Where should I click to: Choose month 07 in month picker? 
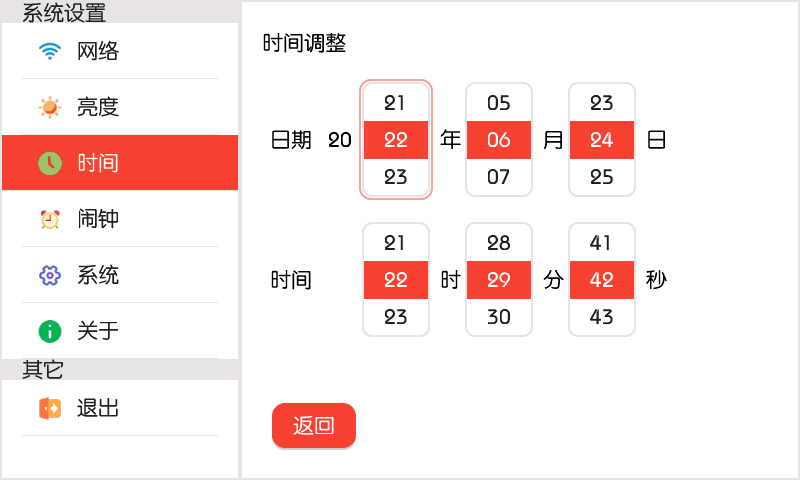coord(498,177)
